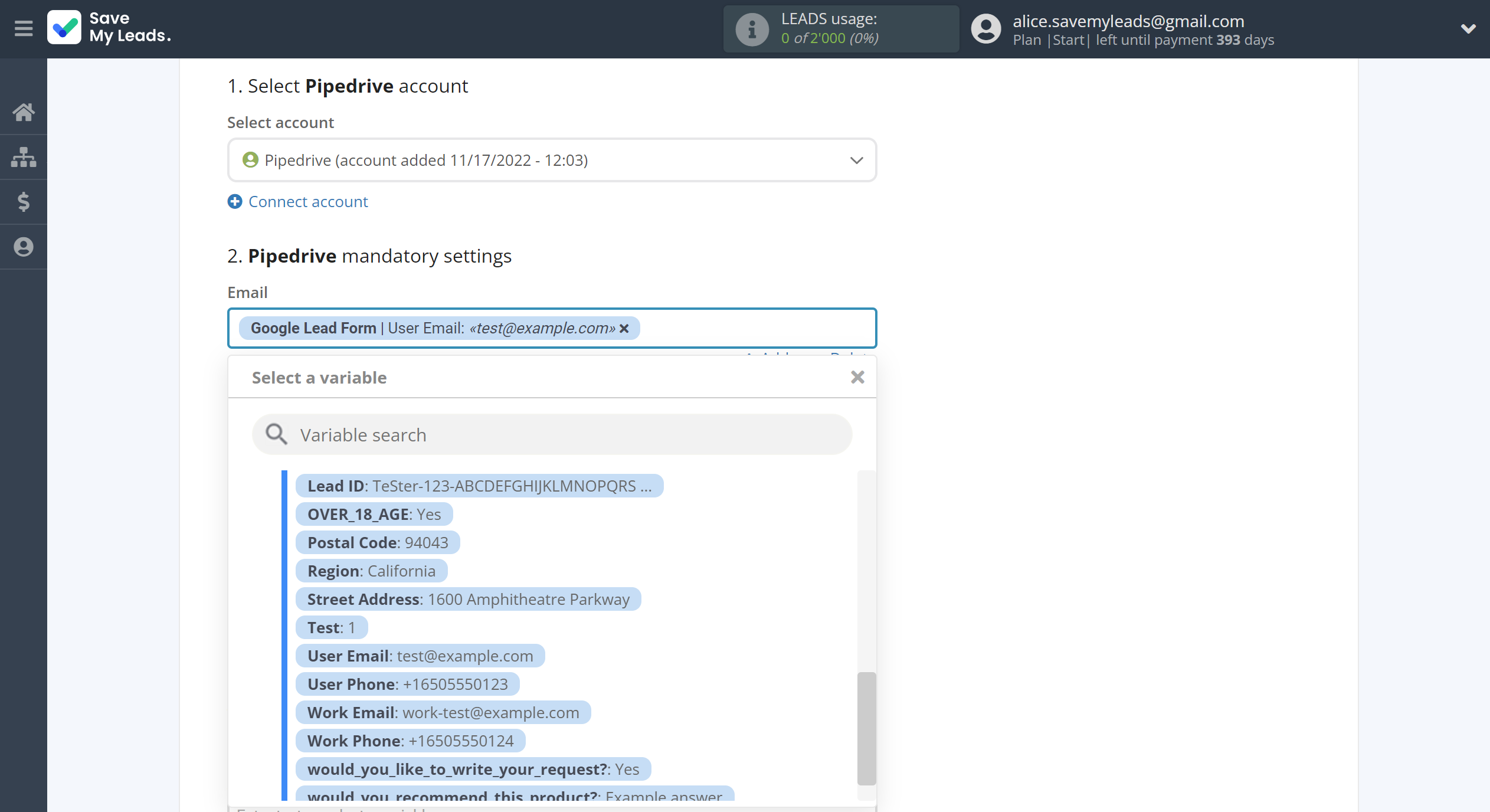Select the Street Address variable
1490x812 pixels.
468,599
